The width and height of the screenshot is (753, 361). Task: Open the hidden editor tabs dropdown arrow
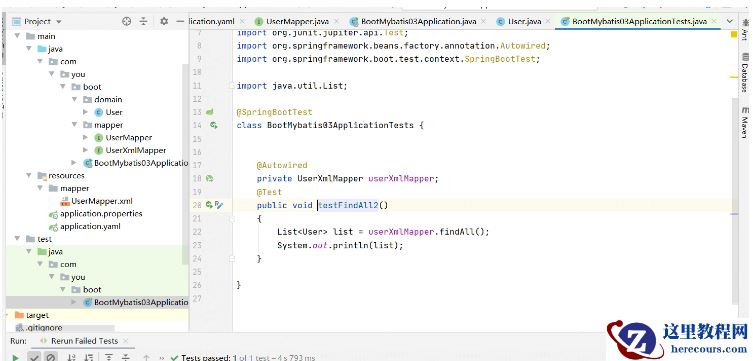tap(729, 21)
